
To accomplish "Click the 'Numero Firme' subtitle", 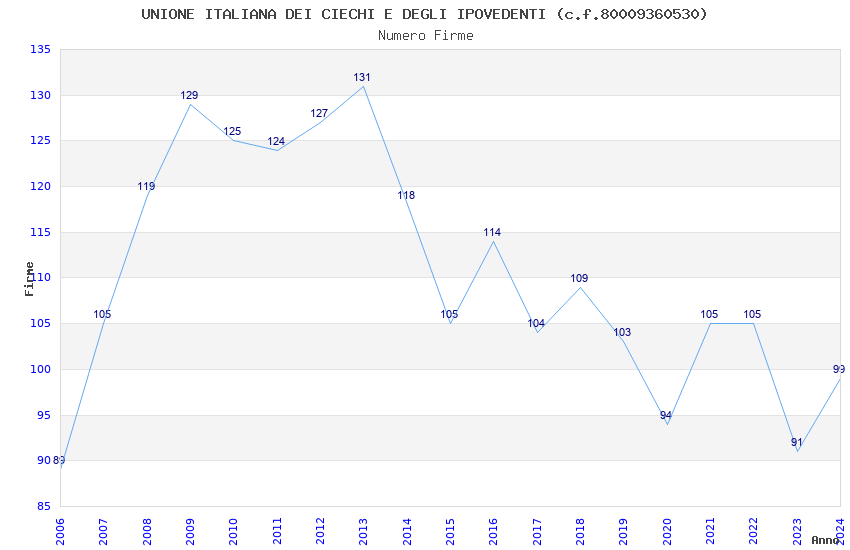I will tap(426, 36).
